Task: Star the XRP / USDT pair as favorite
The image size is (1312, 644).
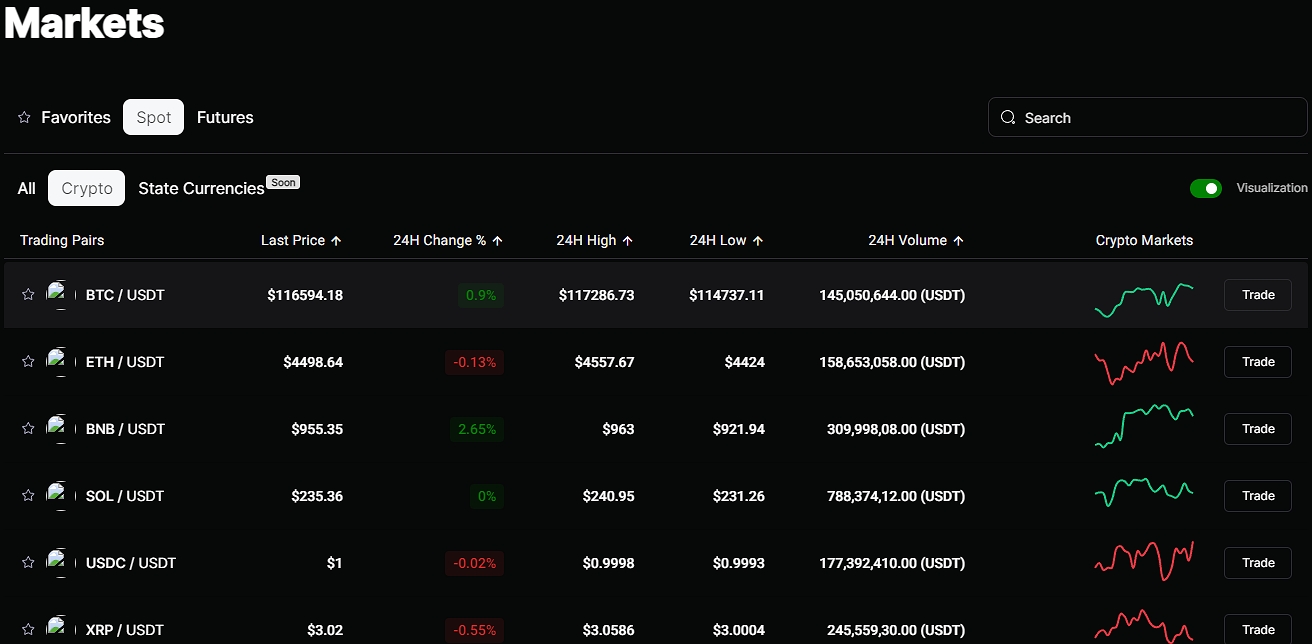Action: (x=28, y=630)
